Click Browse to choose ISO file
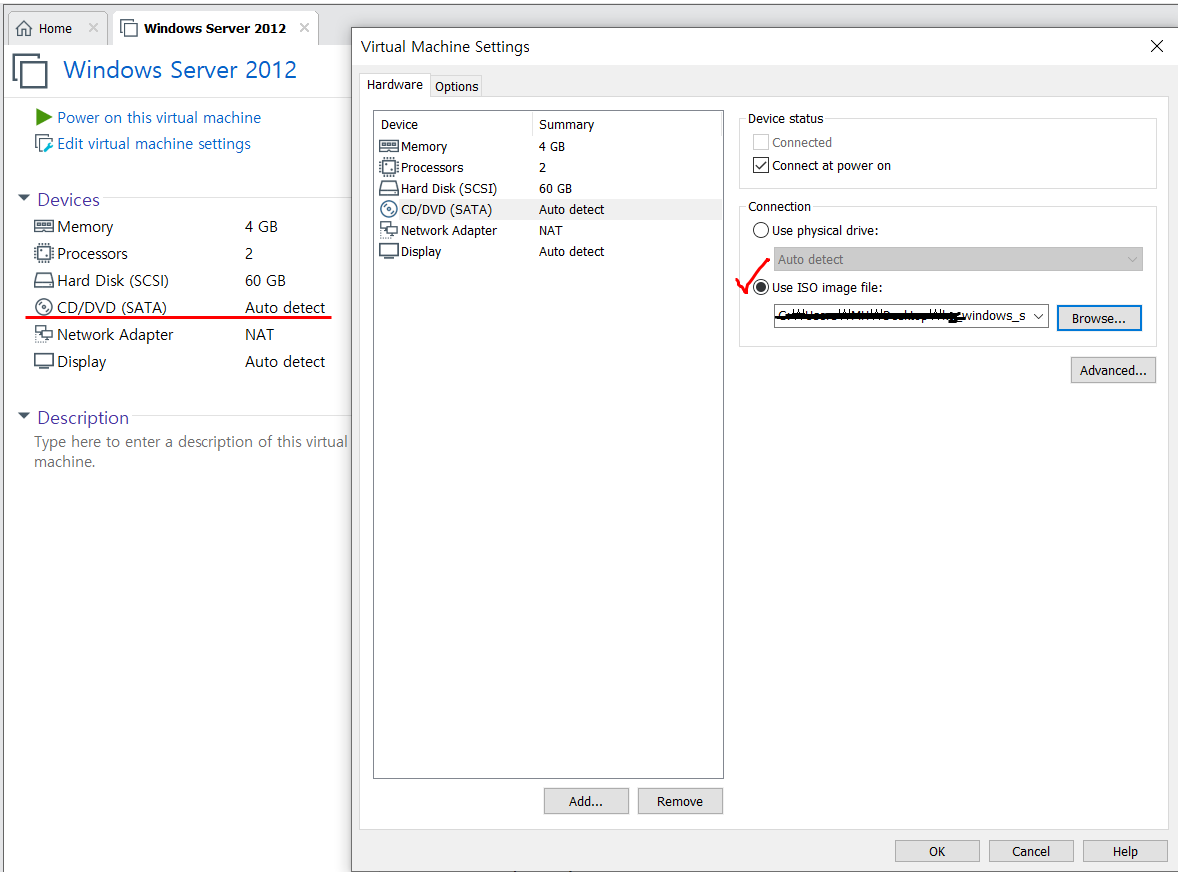Image resolution: width=1178 pixels, height=872 pixels. (1099, 318)
